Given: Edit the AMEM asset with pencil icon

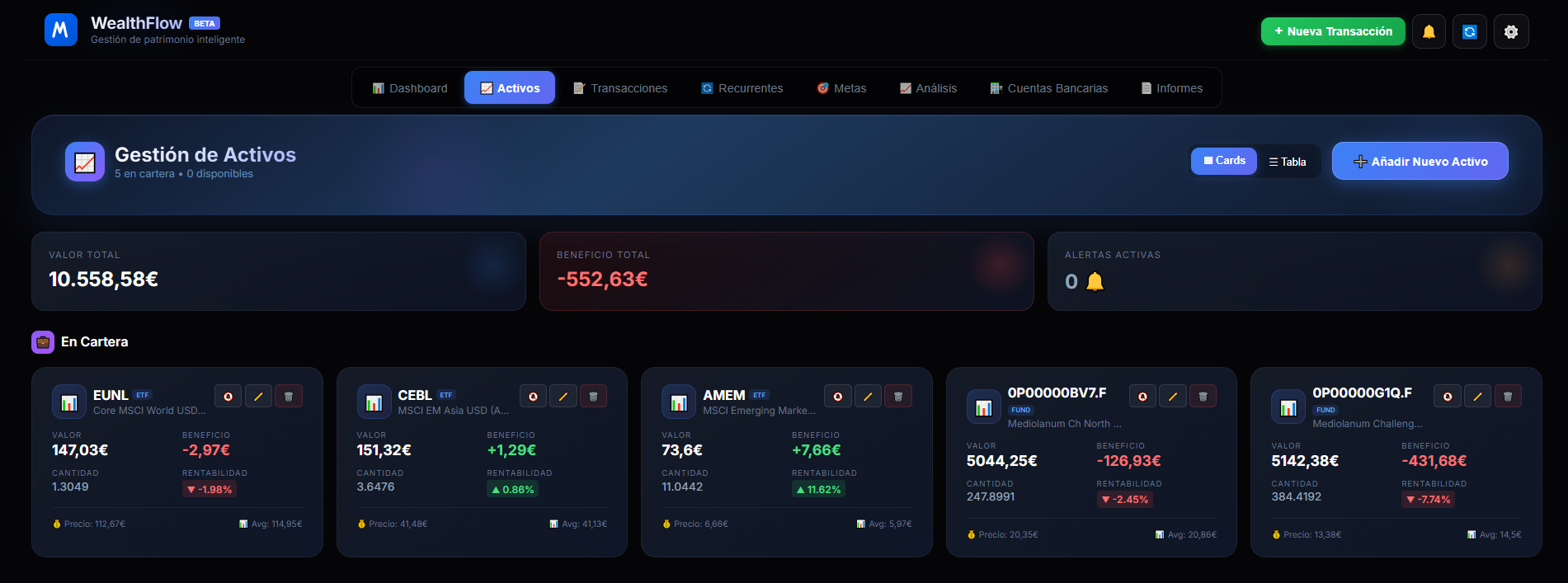Looking at the screenshot, I should (x=868, y=397).
